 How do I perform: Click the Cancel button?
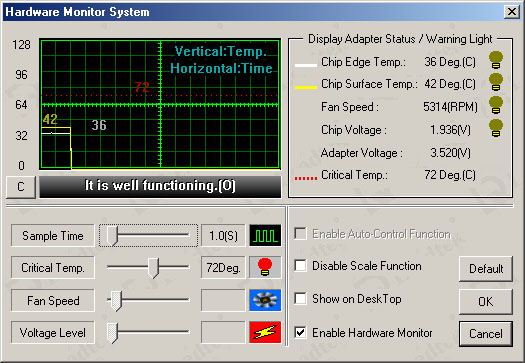[486, 334]
